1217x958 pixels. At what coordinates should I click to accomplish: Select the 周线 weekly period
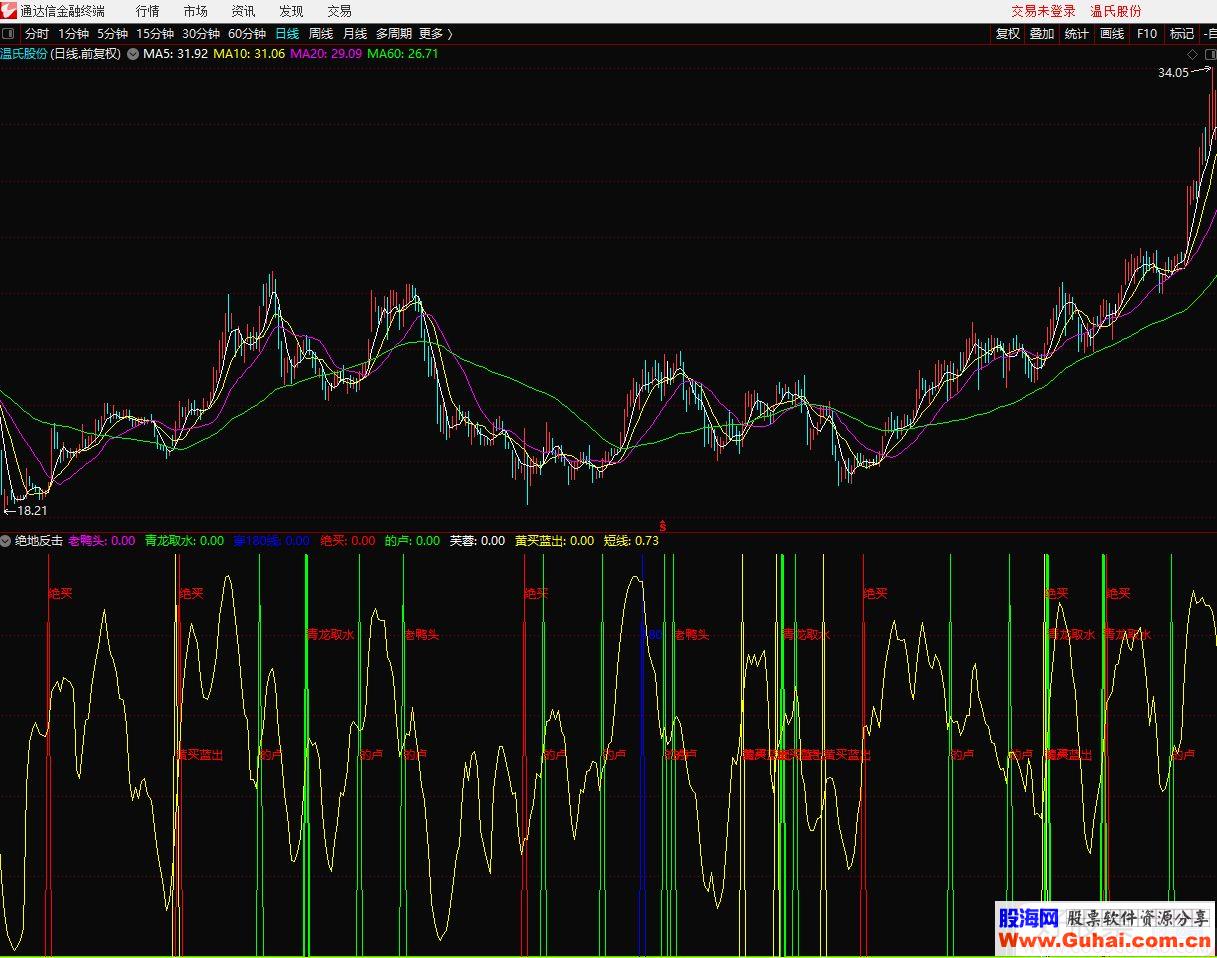coord(321,34)
